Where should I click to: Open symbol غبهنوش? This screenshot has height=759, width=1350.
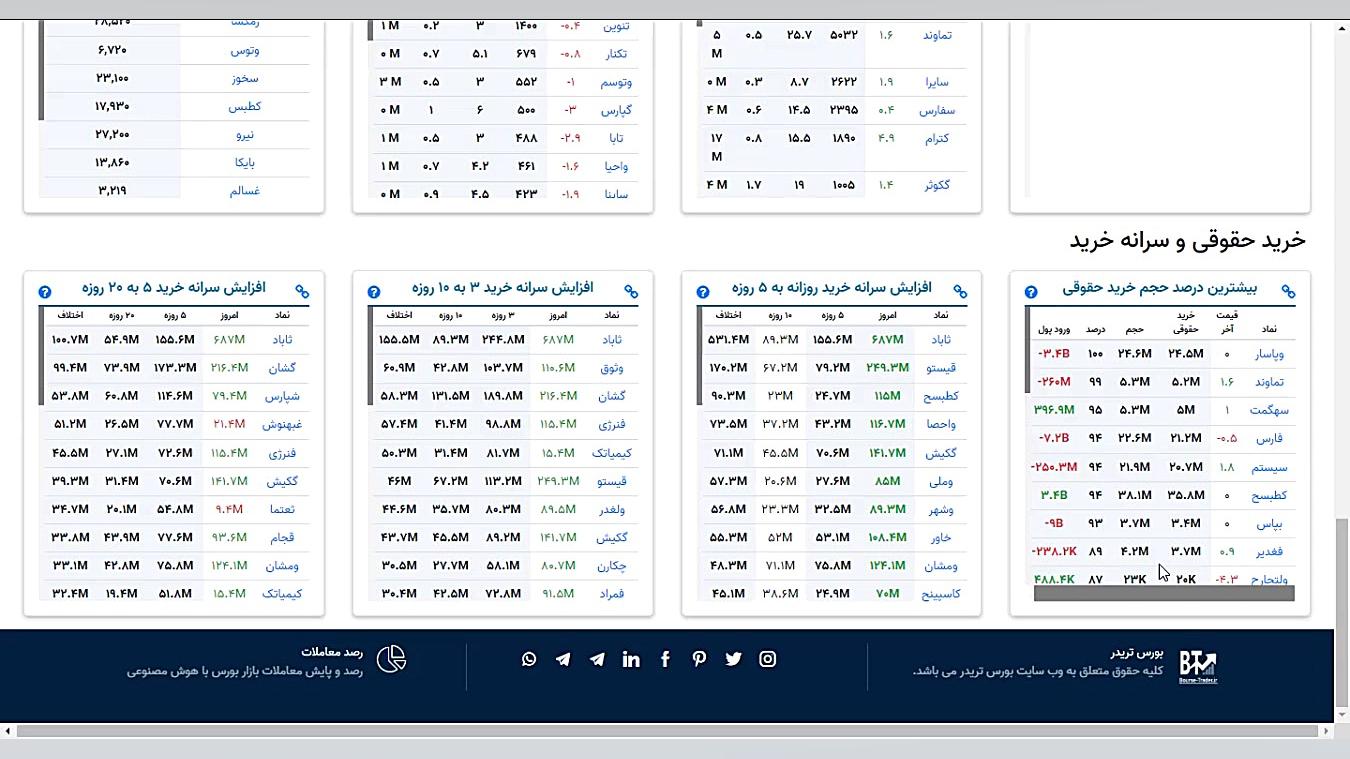coord(283,424)
